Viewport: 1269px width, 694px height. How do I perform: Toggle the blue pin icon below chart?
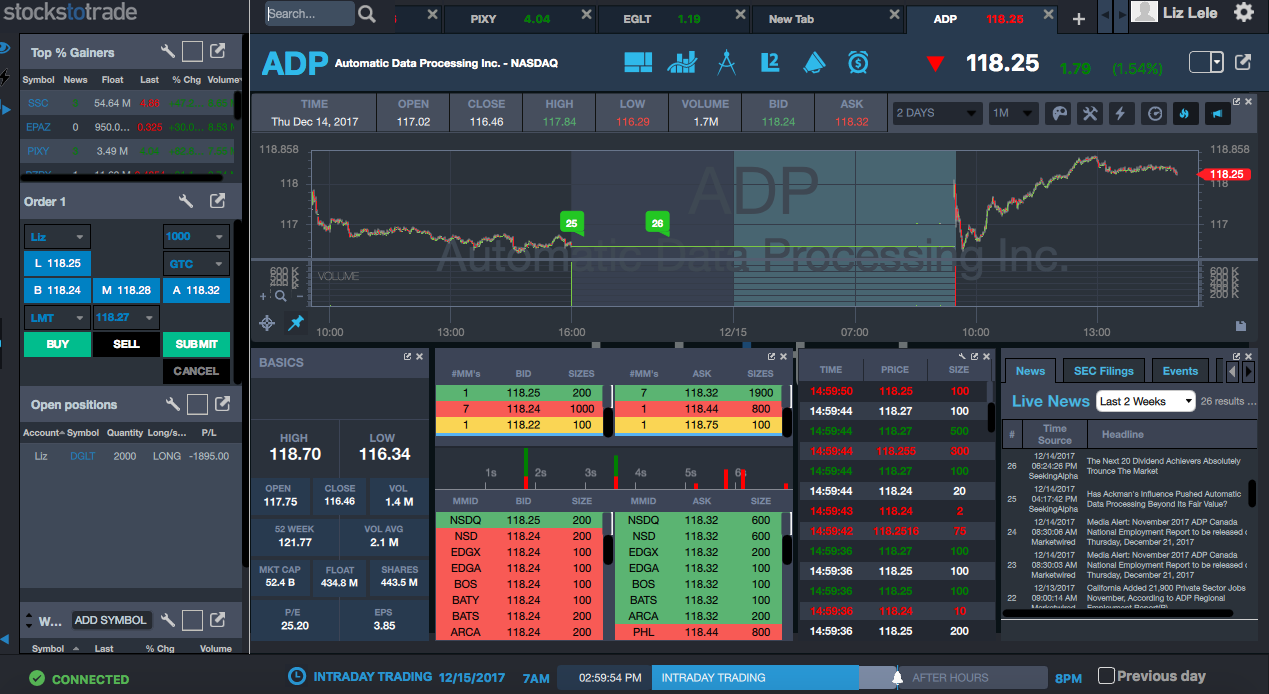pos(296,323)
